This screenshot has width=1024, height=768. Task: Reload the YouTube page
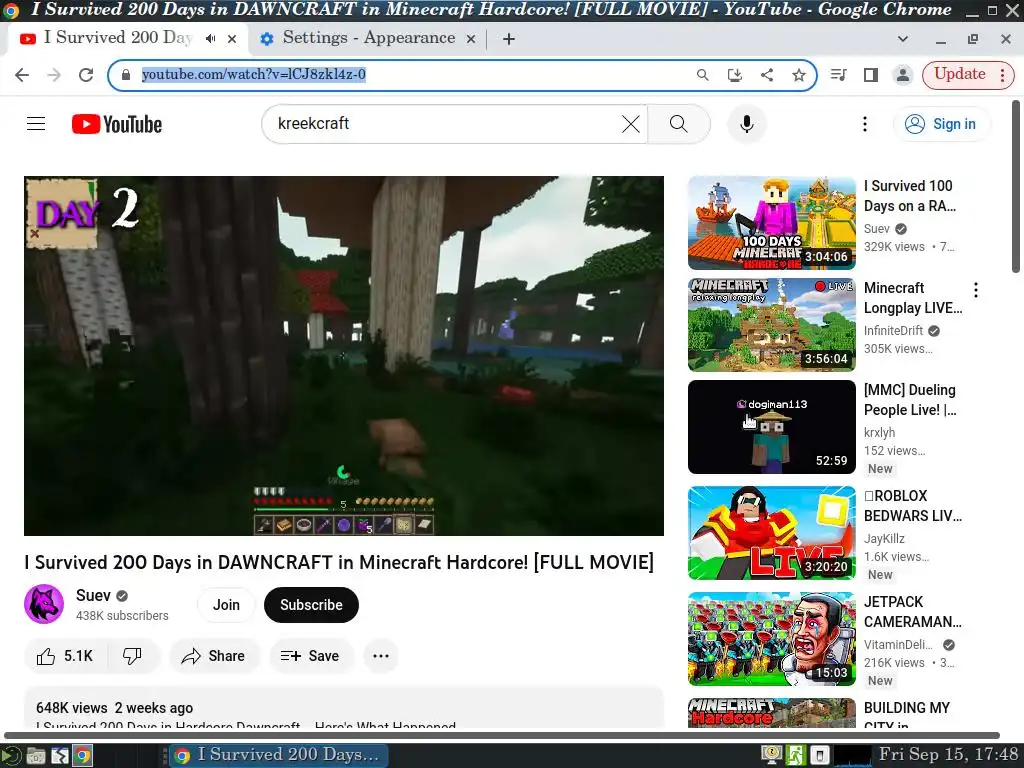(x=86, y=74)
